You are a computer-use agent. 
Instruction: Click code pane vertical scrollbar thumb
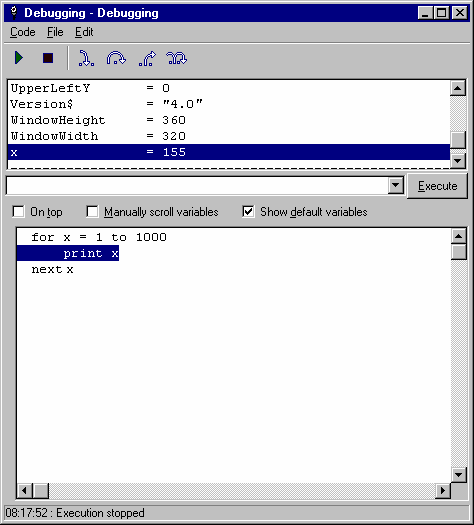(x=459, y=252)
